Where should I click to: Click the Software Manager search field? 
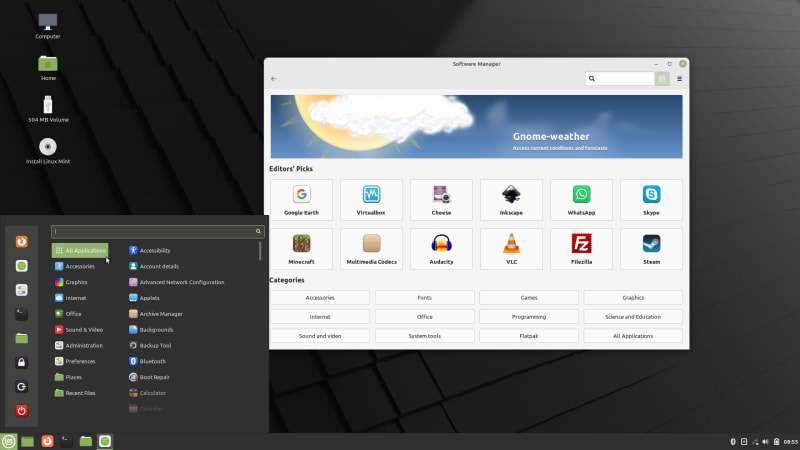click(x=620, y=79)
